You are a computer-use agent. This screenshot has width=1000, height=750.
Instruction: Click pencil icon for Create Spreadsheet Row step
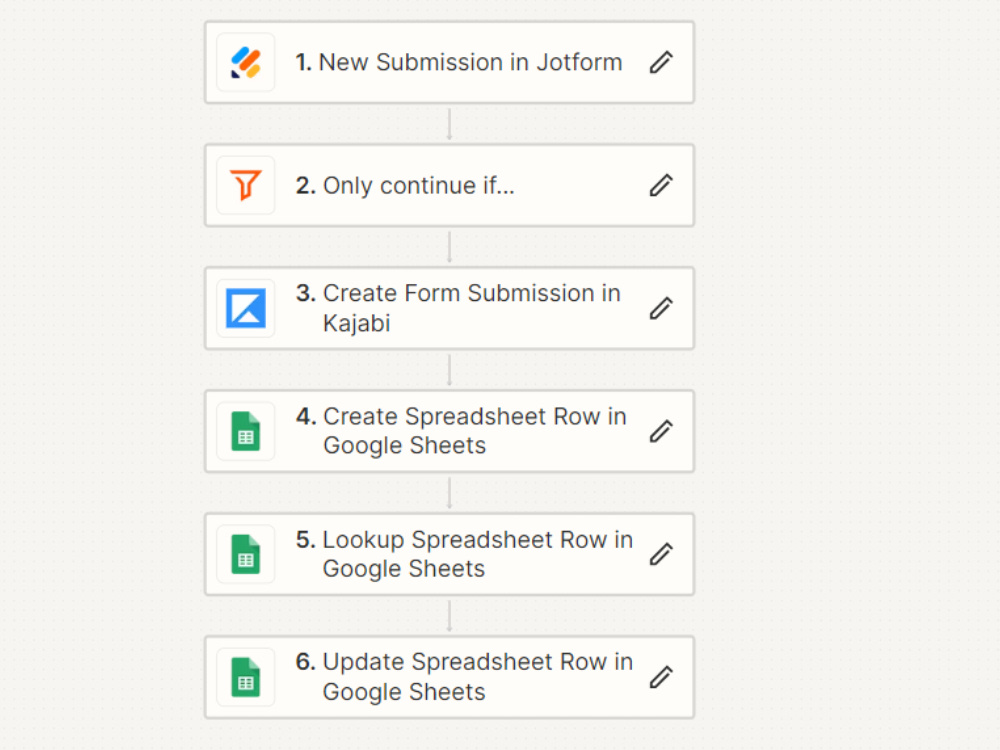pos(661,432)
